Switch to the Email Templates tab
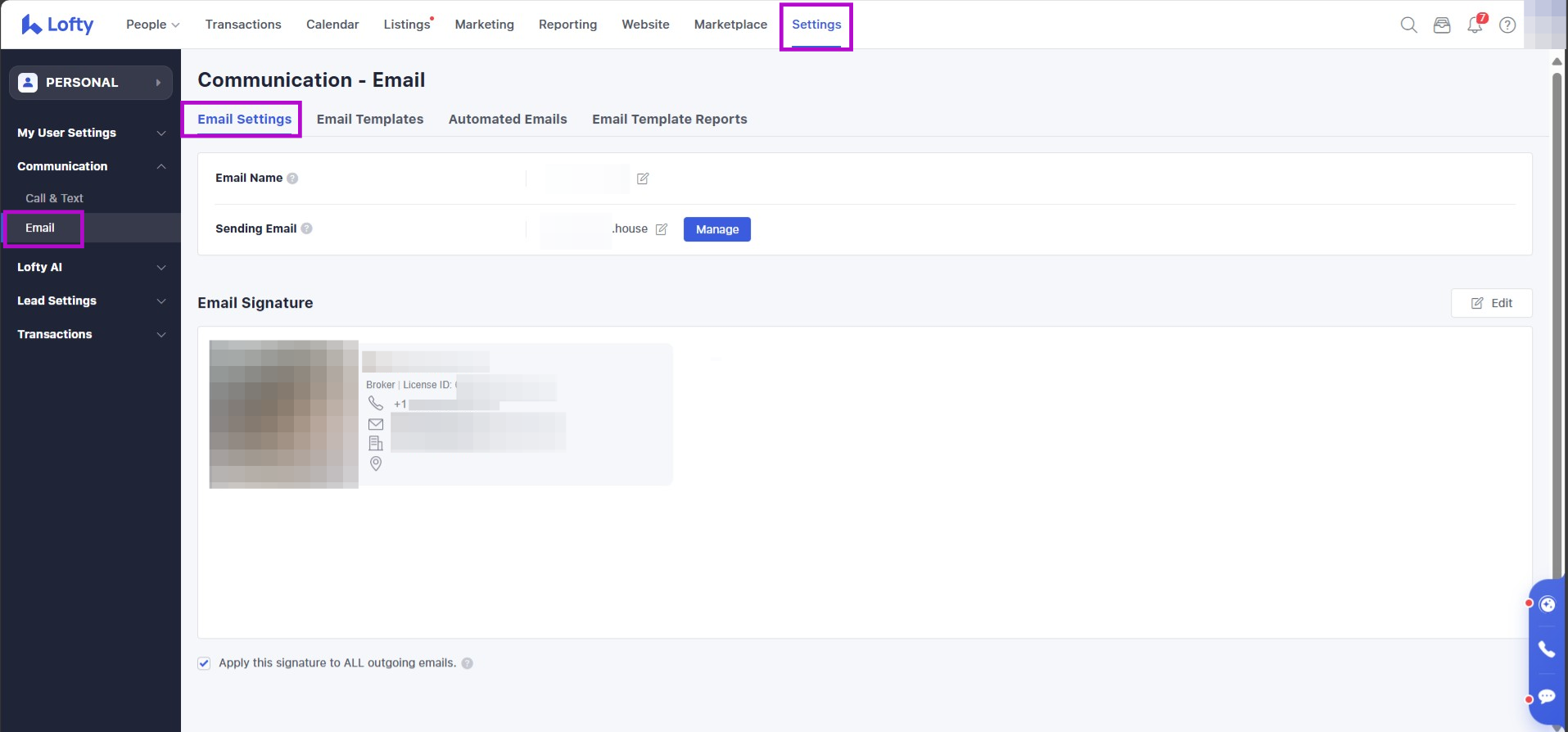The height and width of the screenshot is (732, 1568). pos(370,119)
